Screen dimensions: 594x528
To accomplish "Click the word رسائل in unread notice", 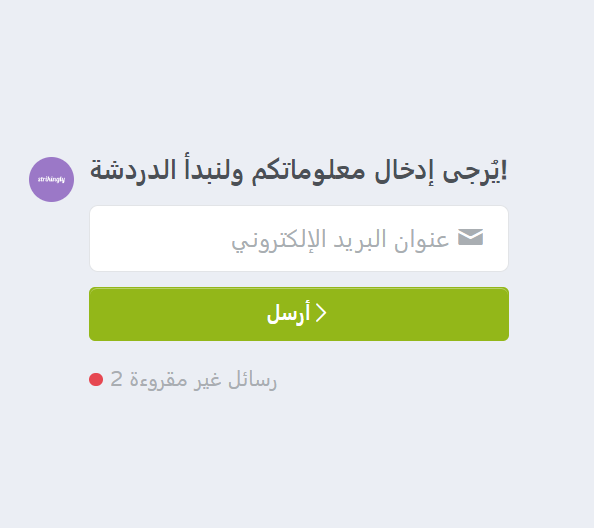I will 253,380.
